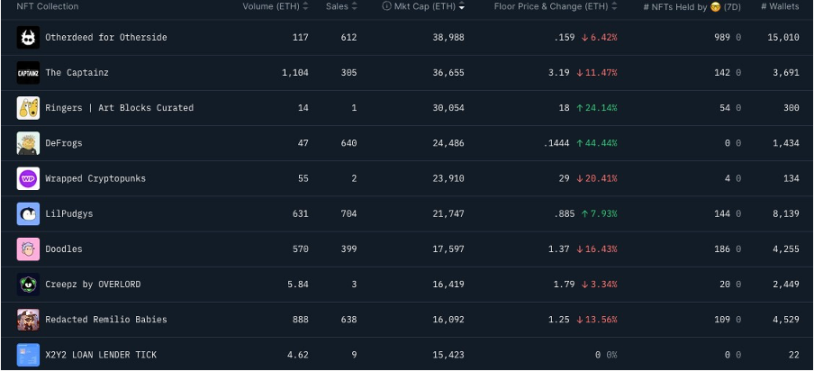Viewport: 814px width, 371px height.
Task: Open the Redacted Remilio Babies collection link
Action: point(106,320)
